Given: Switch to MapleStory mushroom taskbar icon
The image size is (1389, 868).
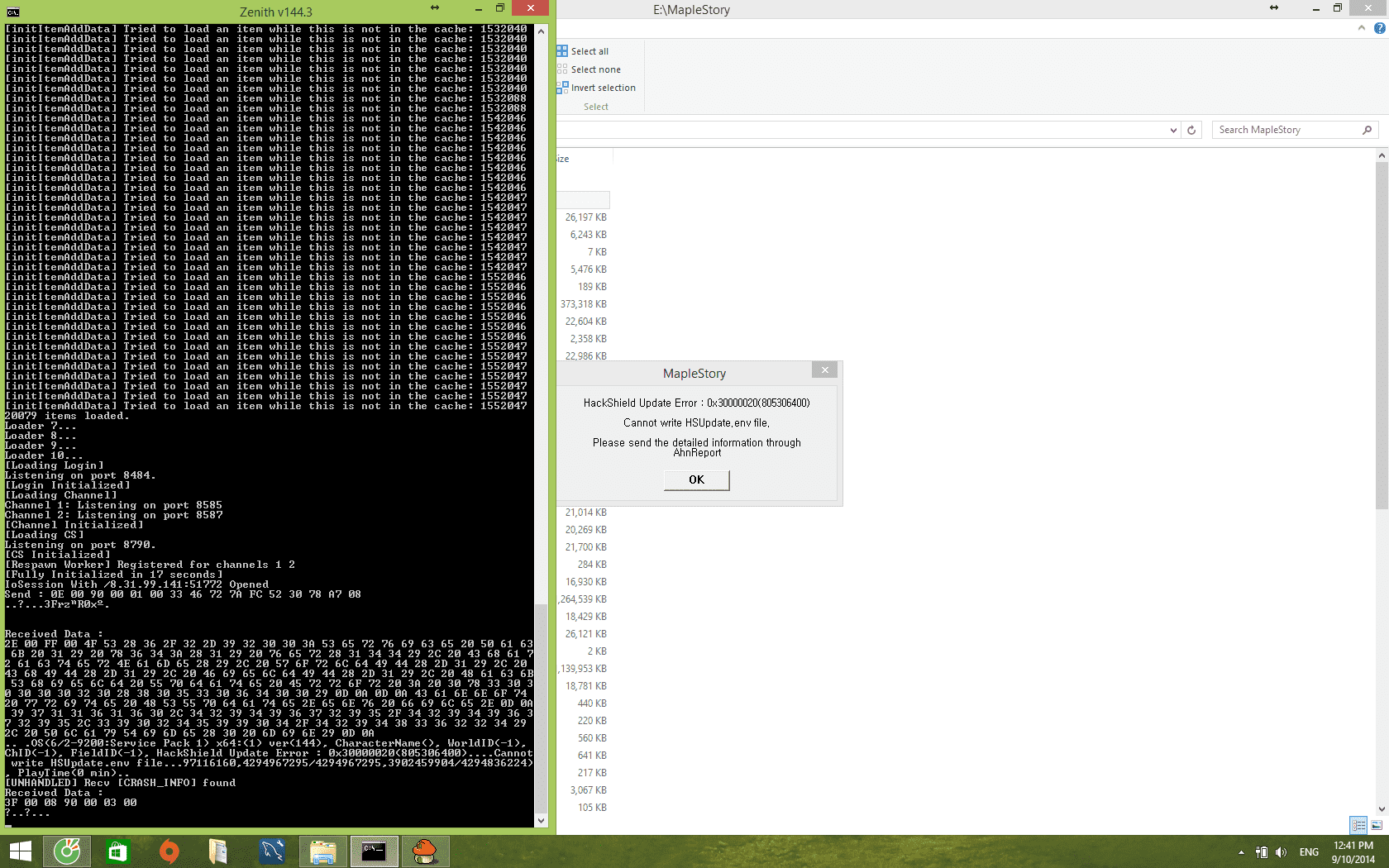Looking at the screenshot, I should pyautogui.click(x=425, y=851).
